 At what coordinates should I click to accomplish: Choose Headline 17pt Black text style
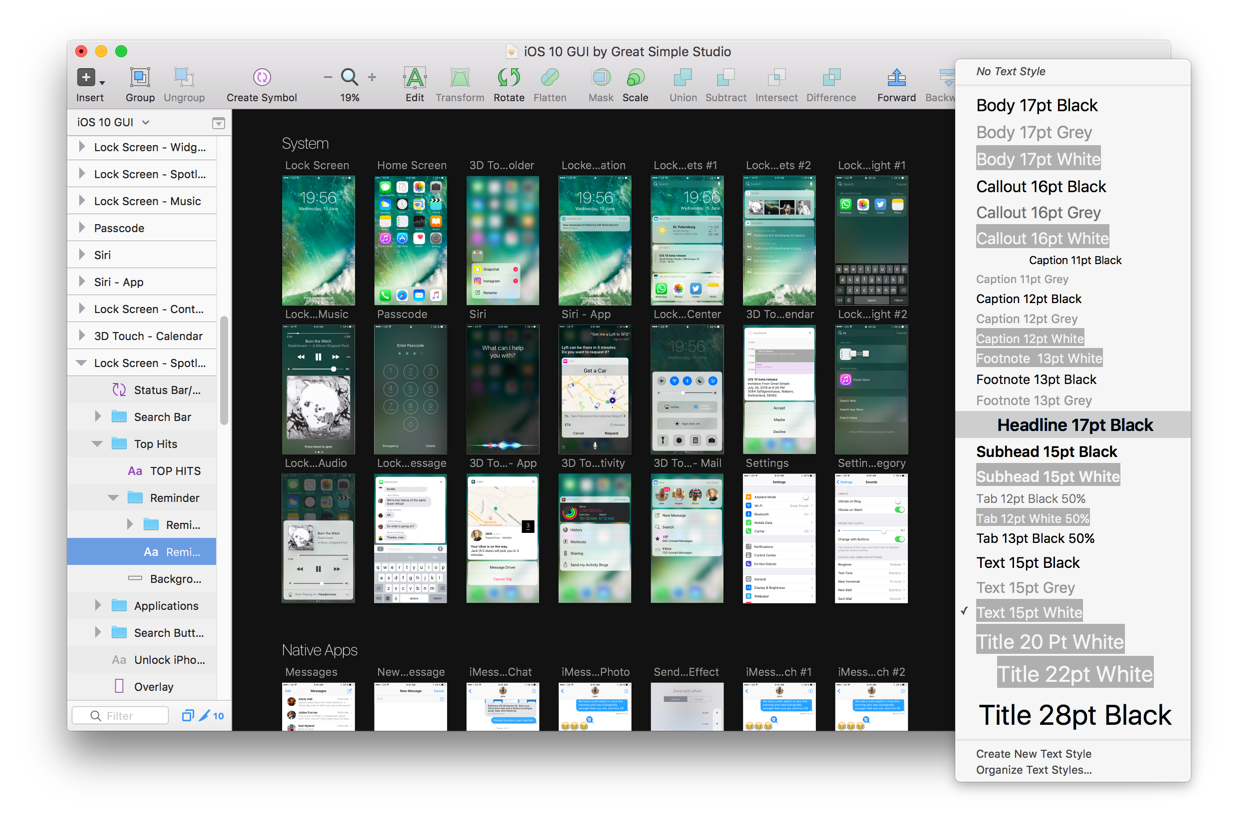click(x=1074, y=425)
